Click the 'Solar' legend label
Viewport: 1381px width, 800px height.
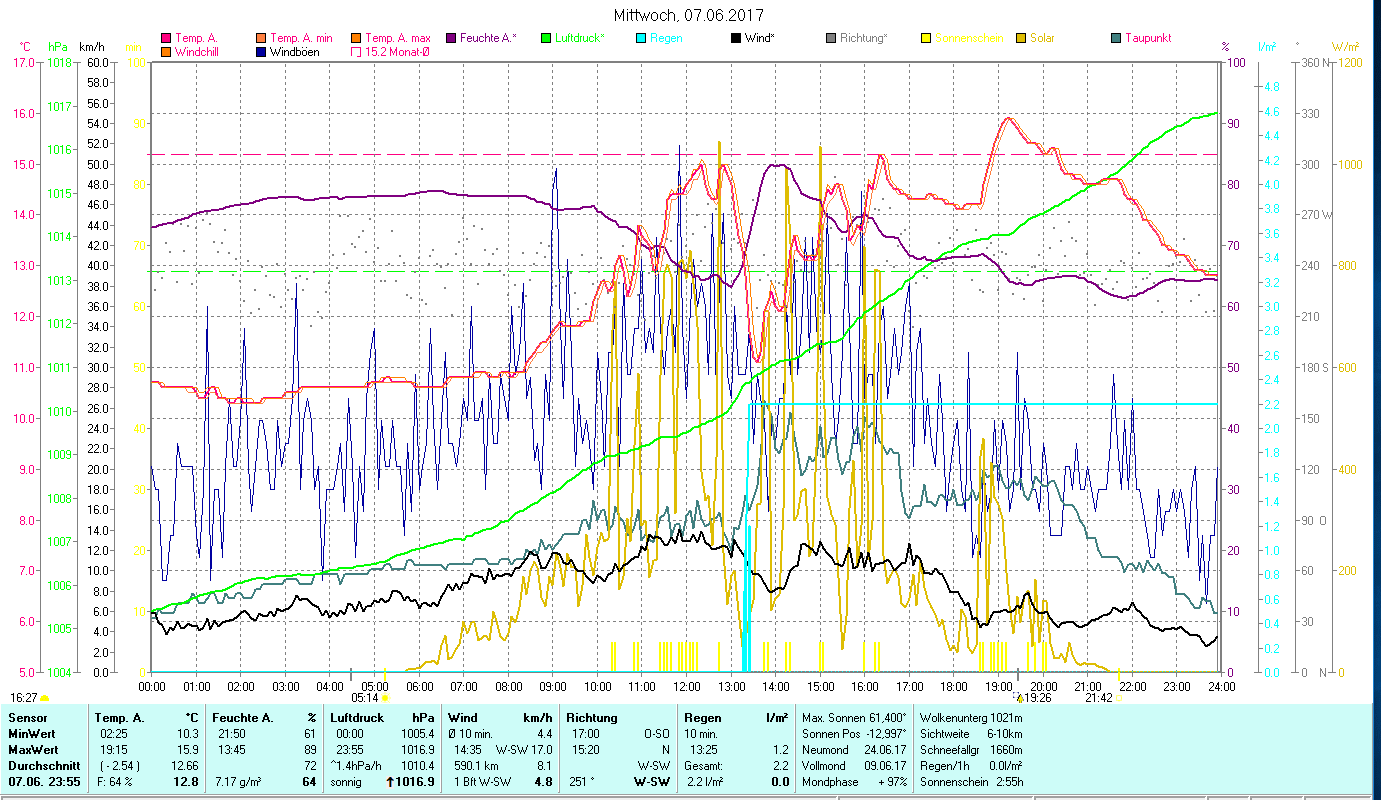pyautogui.click(x=1042, y=38)
